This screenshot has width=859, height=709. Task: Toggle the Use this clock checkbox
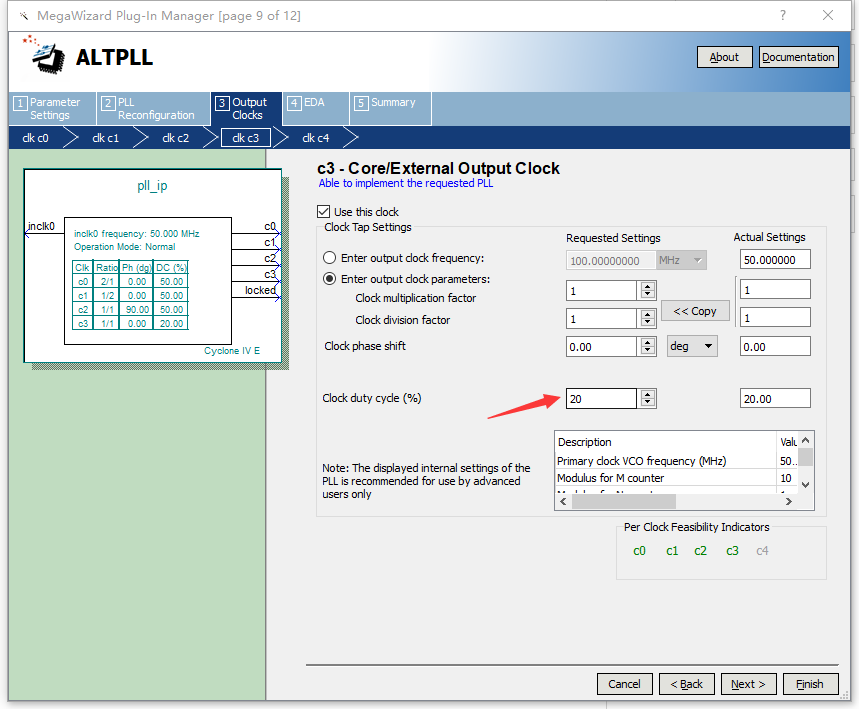click(323, 211)
